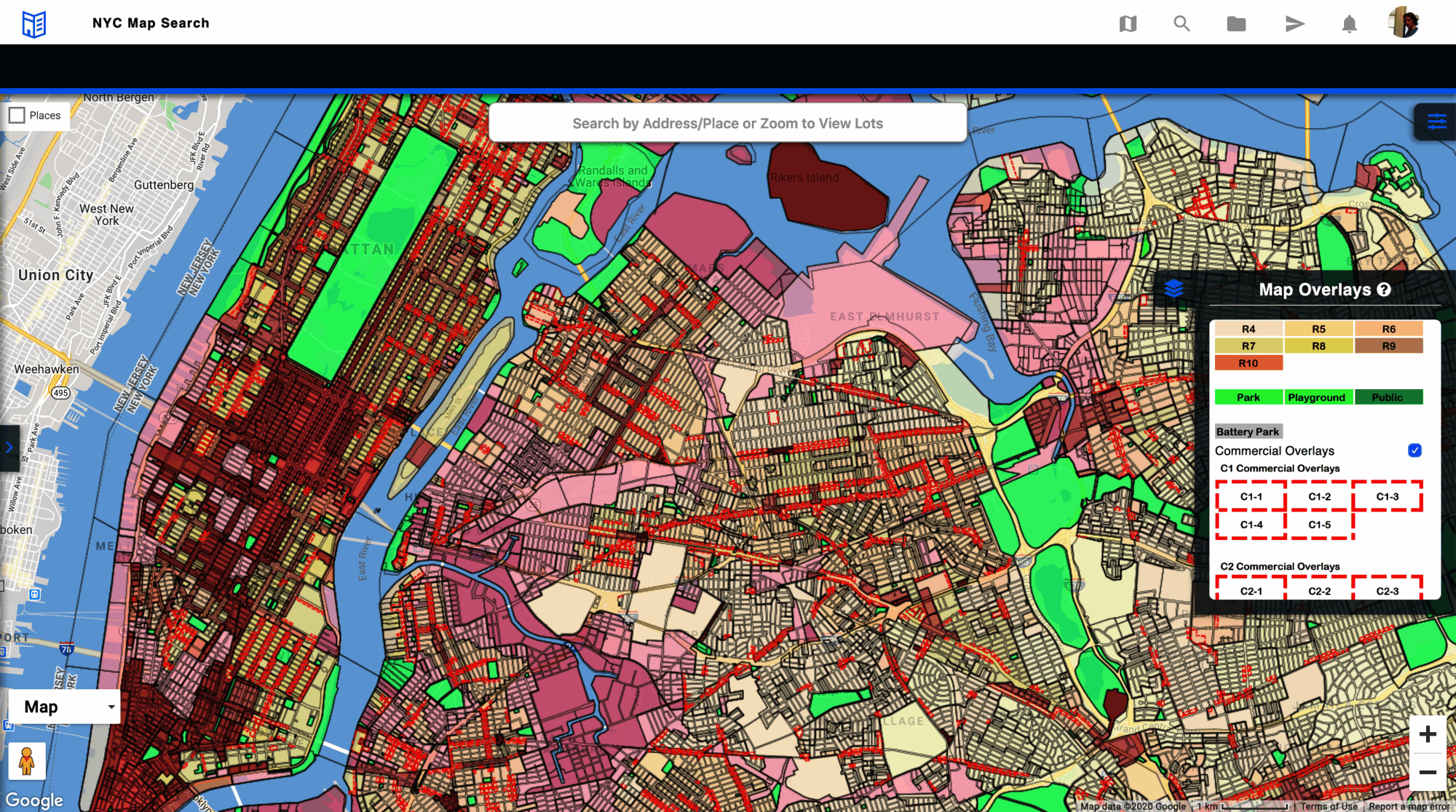Image resolution: width=1456 pixels, height=812 pixels.
Task: Zoom in with the plus button
Action: (x=1428, y=734)
